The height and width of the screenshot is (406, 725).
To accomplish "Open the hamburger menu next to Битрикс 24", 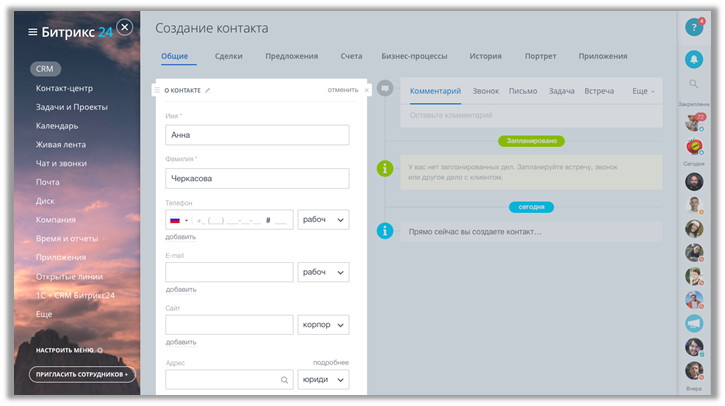I will (x=32, y=32).
